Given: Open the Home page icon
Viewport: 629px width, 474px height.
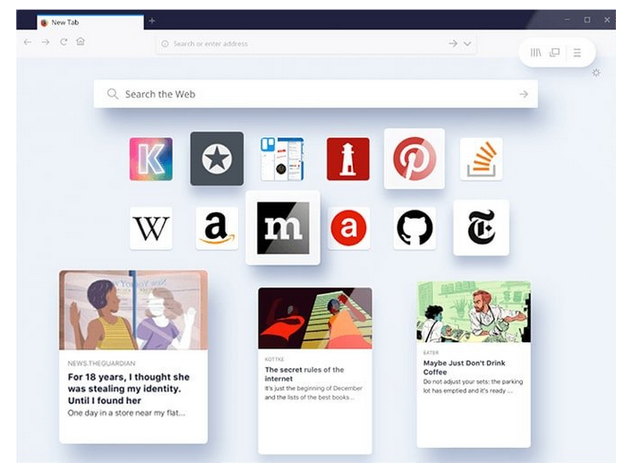Looking at the screenshot, I should 80,41.
